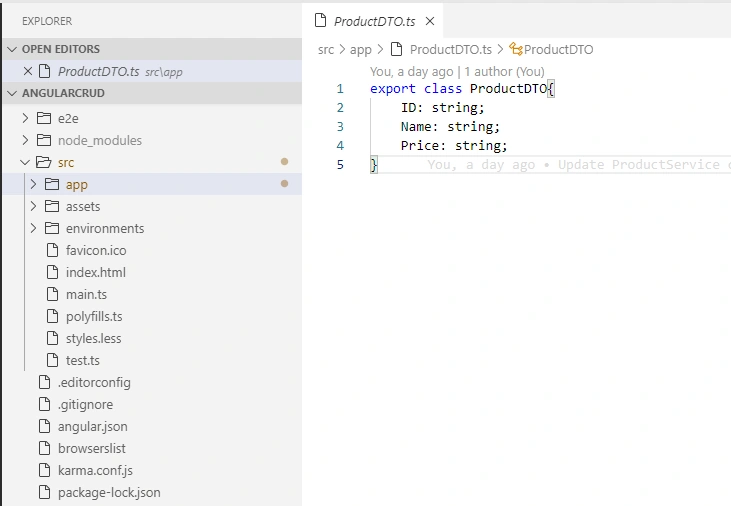Click the .editorconfig file icon
This screenshot has height=506, width=731.
[x=44, y=382]
